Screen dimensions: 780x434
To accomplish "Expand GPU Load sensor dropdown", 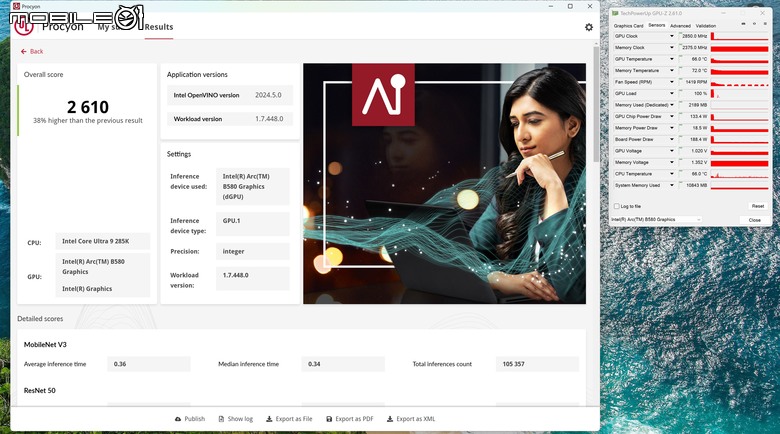I will (x=672, y=94).
